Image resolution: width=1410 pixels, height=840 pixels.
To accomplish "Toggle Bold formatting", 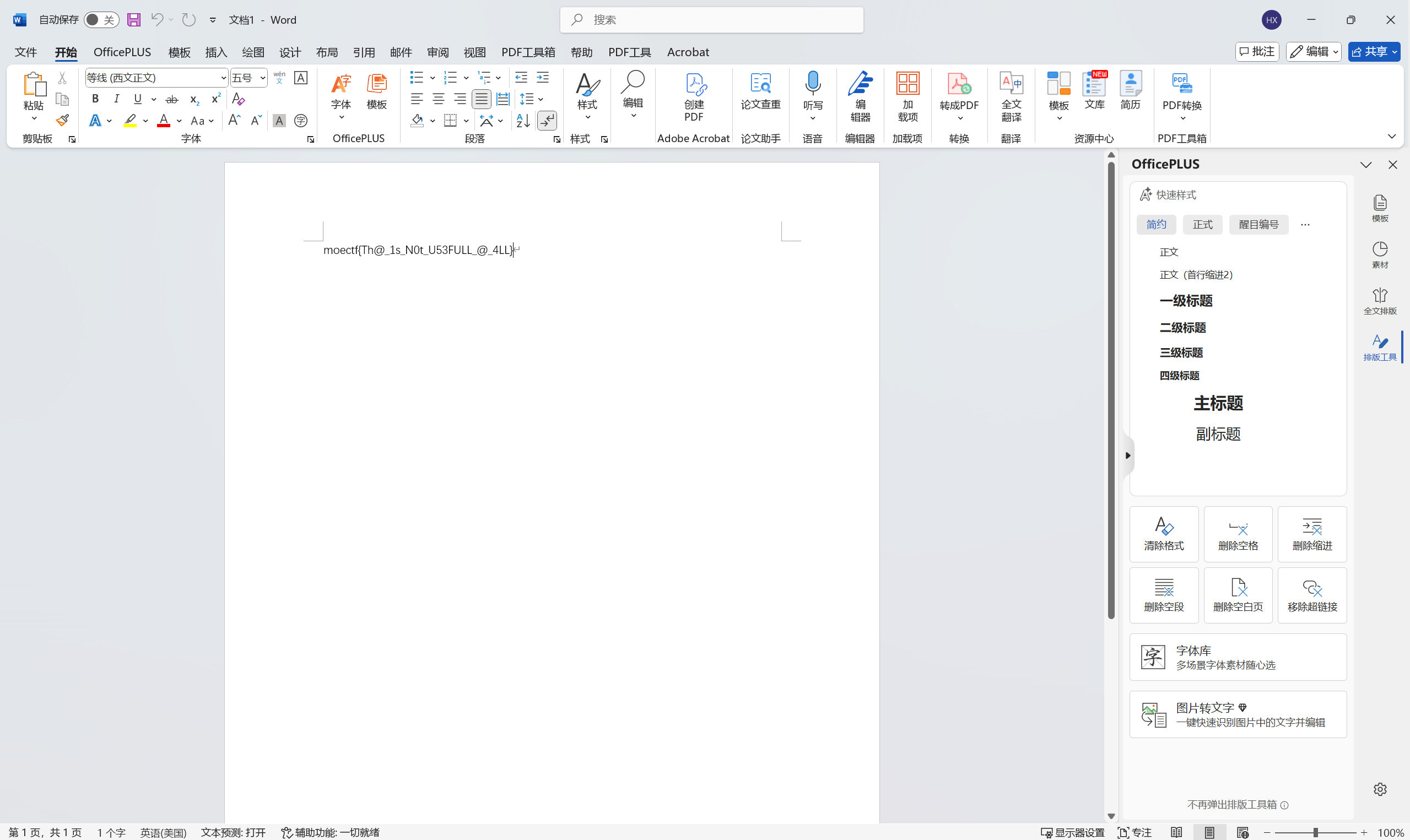I will [x=95, y=99].
